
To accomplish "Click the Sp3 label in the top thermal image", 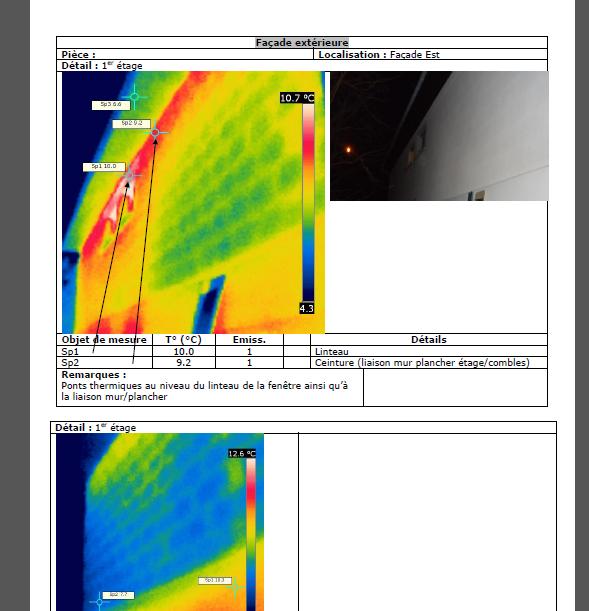I will tap(111, 105).
